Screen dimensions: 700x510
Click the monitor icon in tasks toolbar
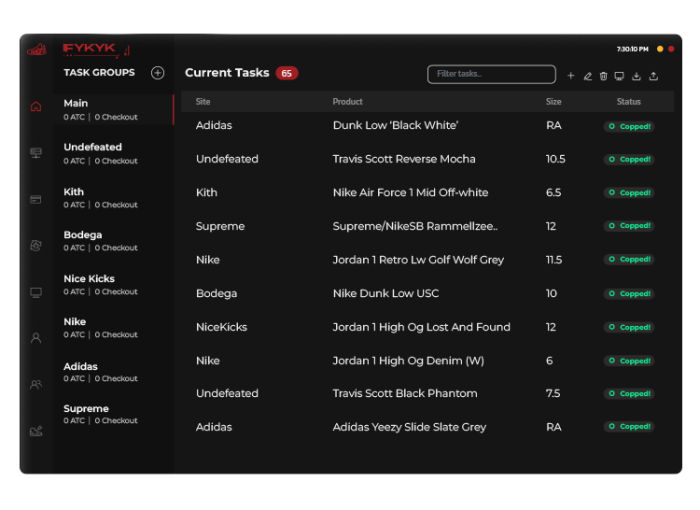coord(619,76)
